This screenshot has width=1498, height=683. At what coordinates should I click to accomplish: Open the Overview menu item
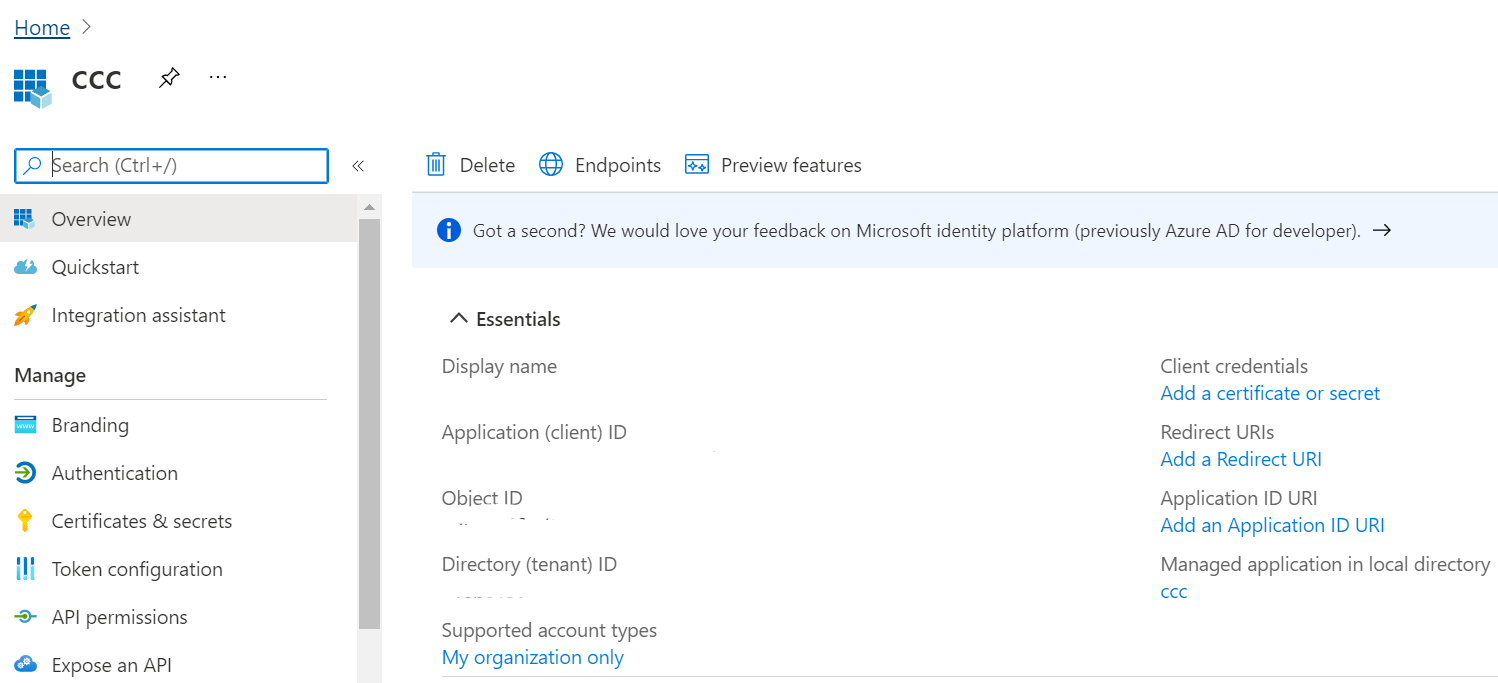178,219
